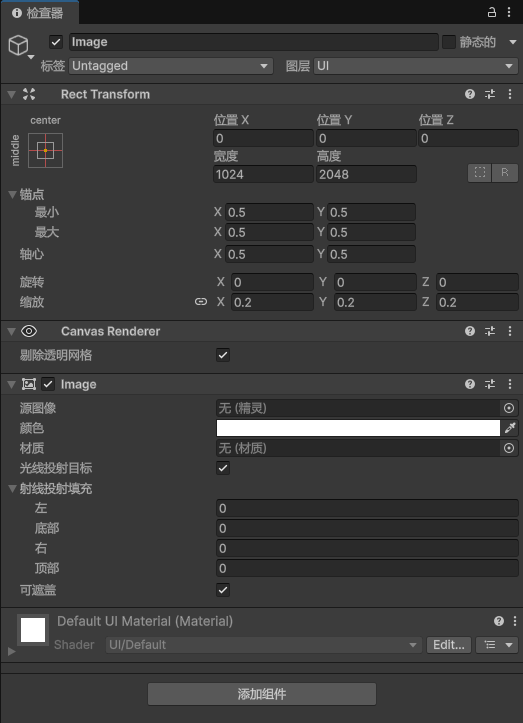Screen dimensions: 523x723
Task: Open the white color swatch picker
Action: coord(358,428)
